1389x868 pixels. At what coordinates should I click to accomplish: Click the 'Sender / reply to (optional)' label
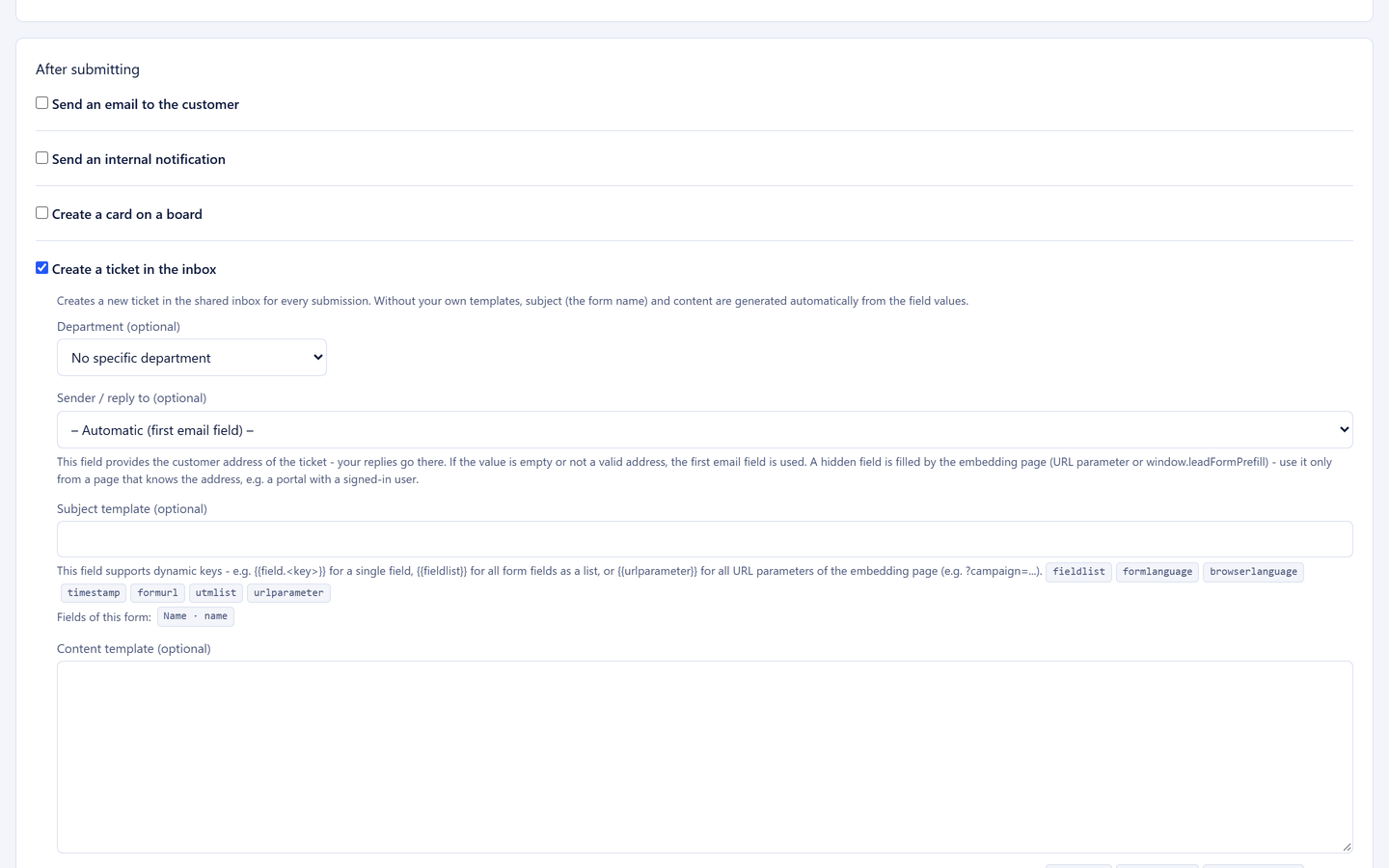pos(132,398)
